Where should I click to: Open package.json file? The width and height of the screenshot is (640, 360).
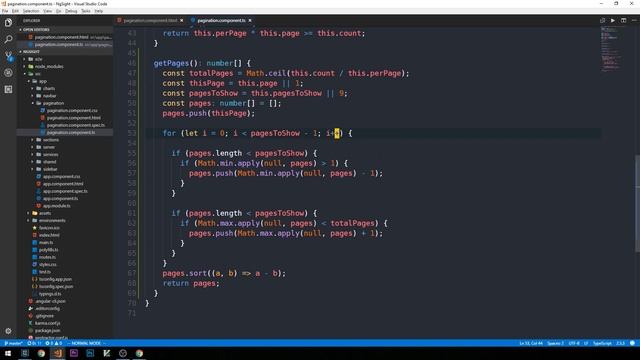tap(47, 331)
